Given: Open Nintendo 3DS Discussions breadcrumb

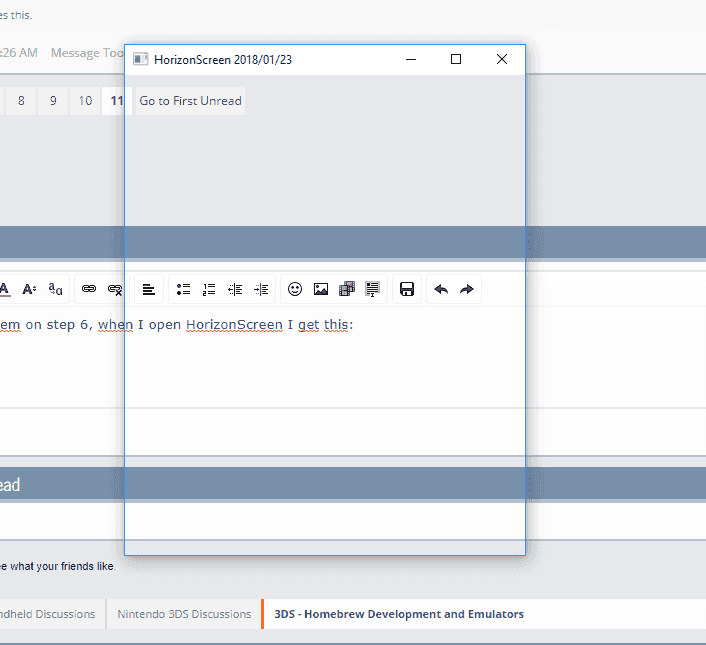Looking at the screenshot, I should (184, 614).
